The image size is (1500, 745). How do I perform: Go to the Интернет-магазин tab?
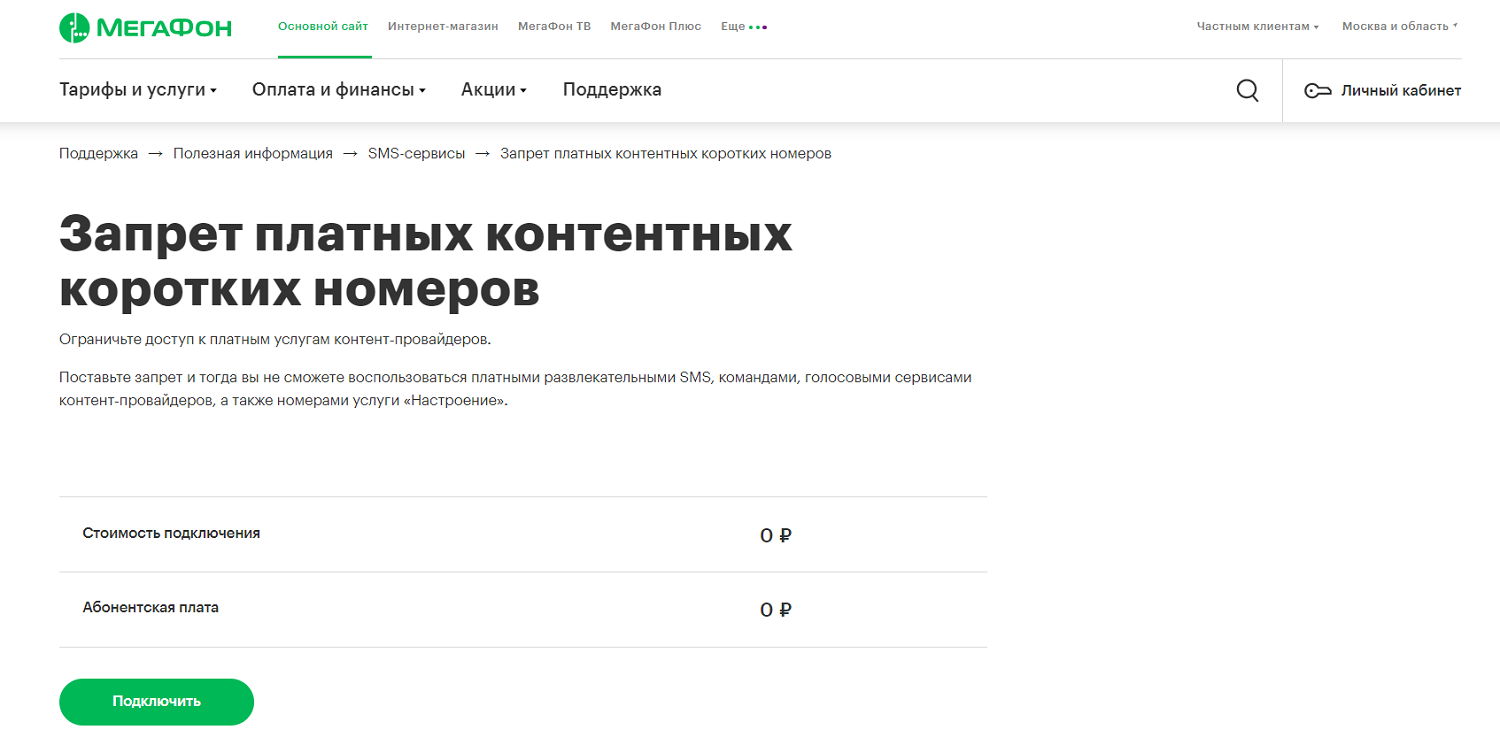click(x=443, y=26)
